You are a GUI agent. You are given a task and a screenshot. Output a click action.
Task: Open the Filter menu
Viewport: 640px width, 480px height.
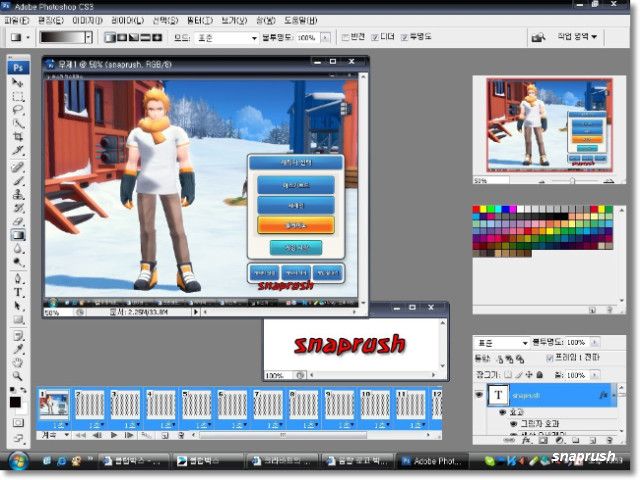200,20
